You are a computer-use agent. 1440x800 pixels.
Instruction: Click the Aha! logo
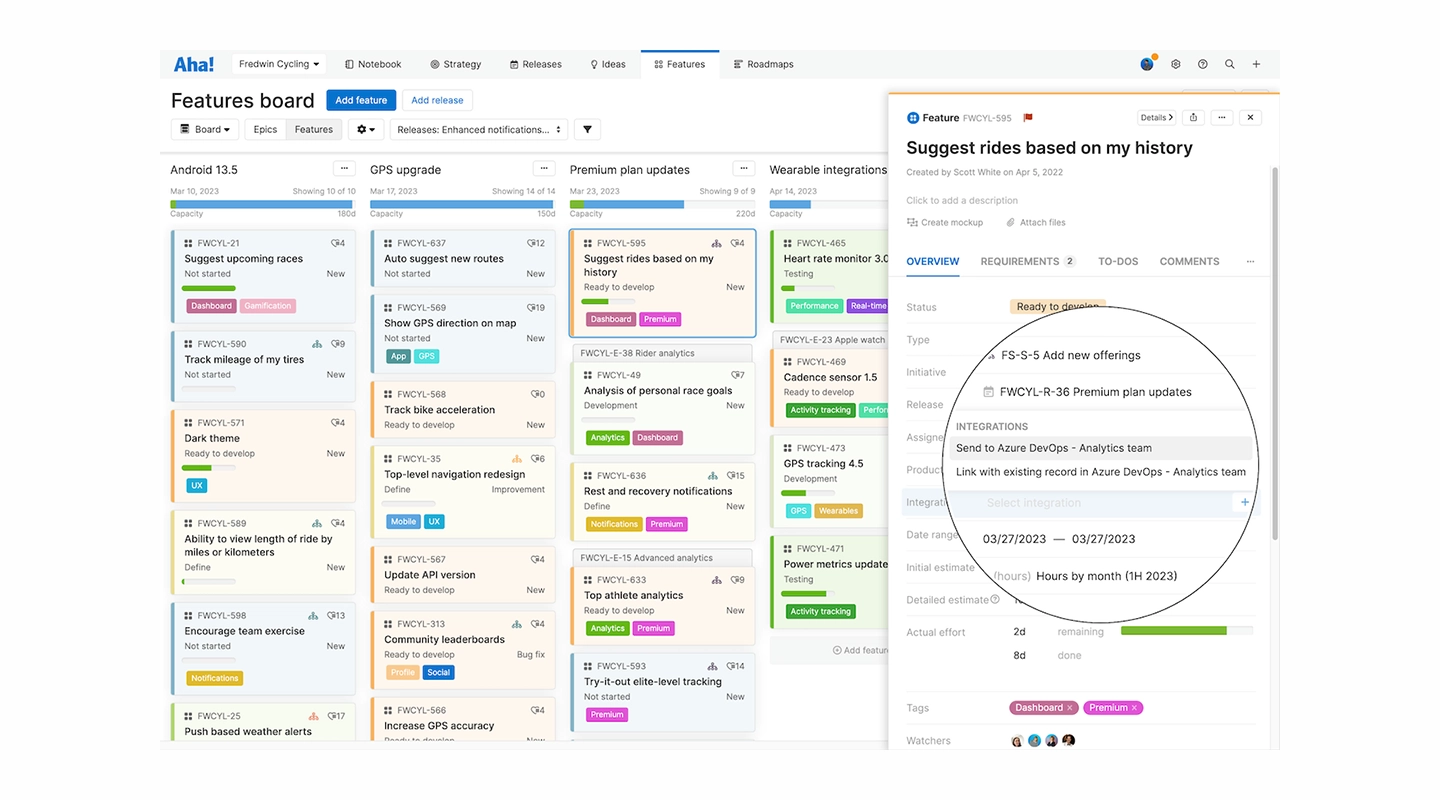(x=193, y=64)
